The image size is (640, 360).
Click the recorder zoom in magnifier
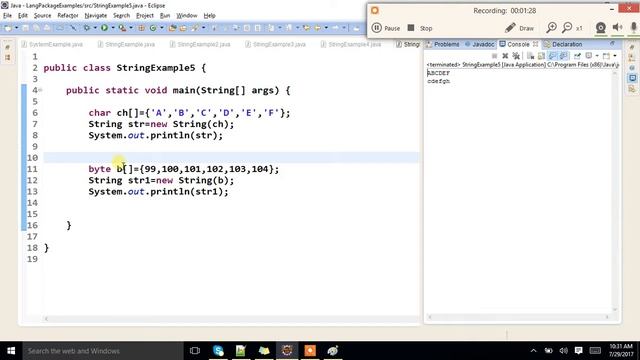point(551,28)
